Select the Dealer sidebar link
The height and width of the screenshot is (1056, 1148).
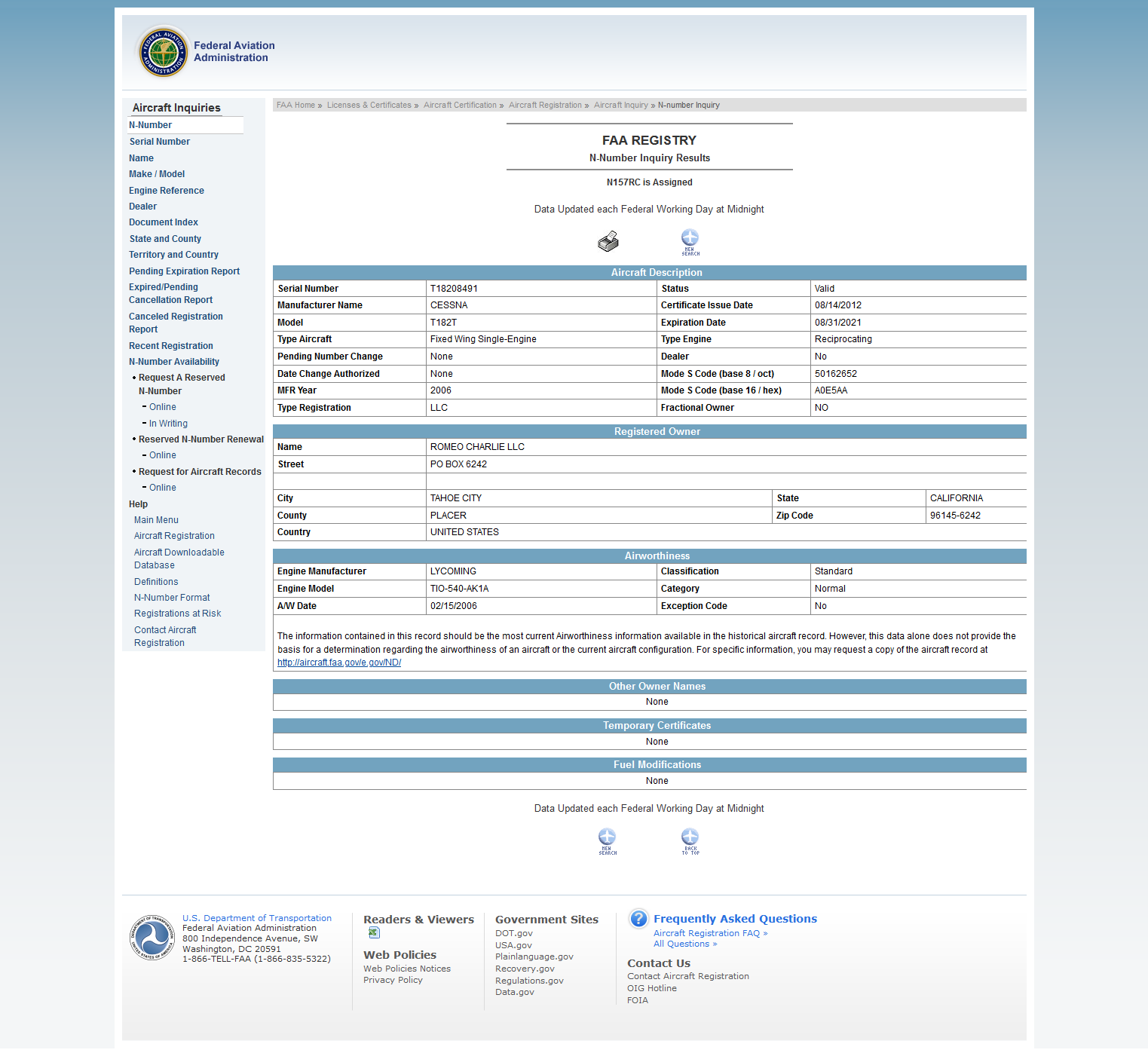click(x=142, y=207)
